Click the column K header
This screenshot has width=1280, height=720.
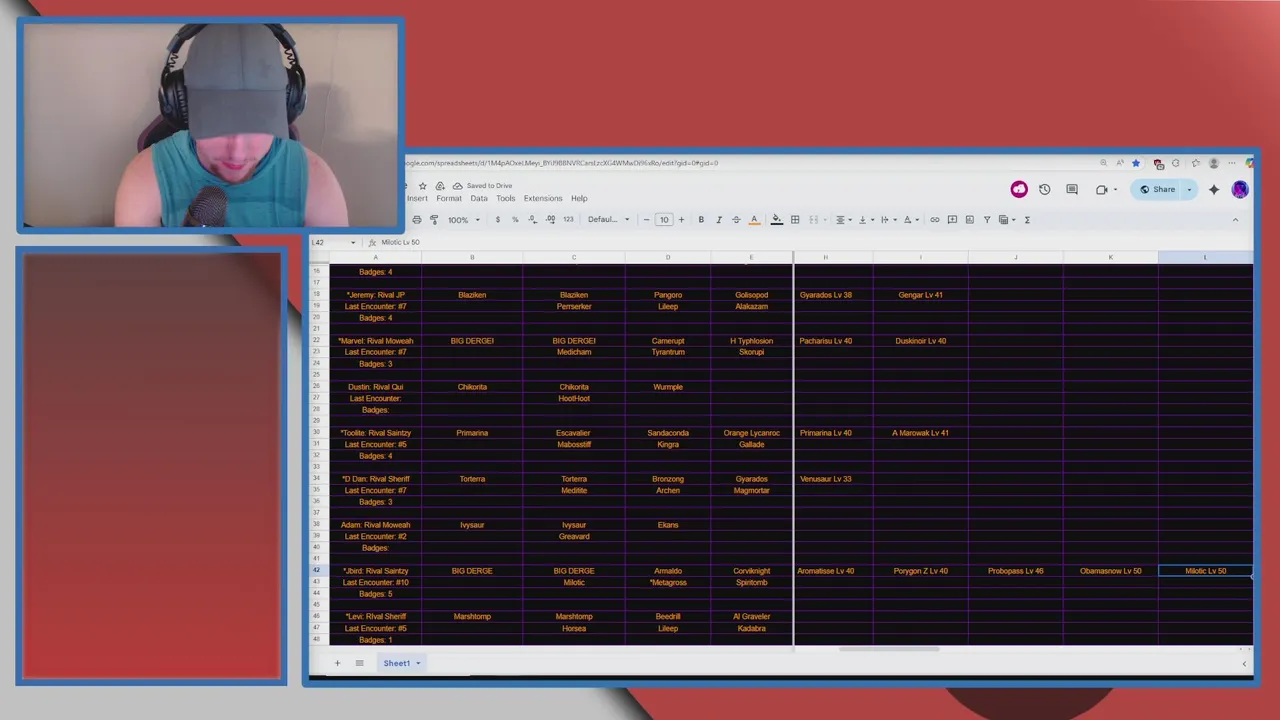1110,258
